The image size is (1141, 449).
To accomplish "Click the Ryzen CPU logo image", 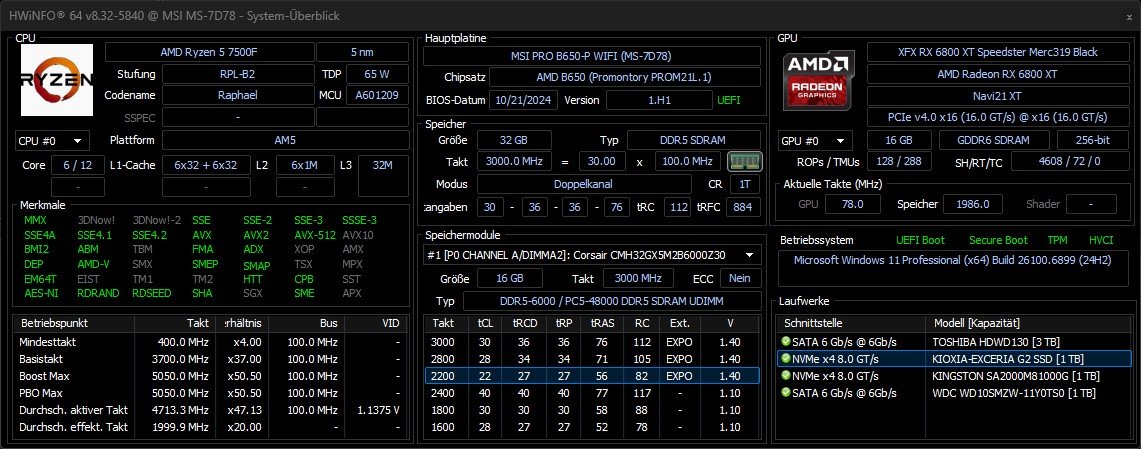I will pos(57,80).
